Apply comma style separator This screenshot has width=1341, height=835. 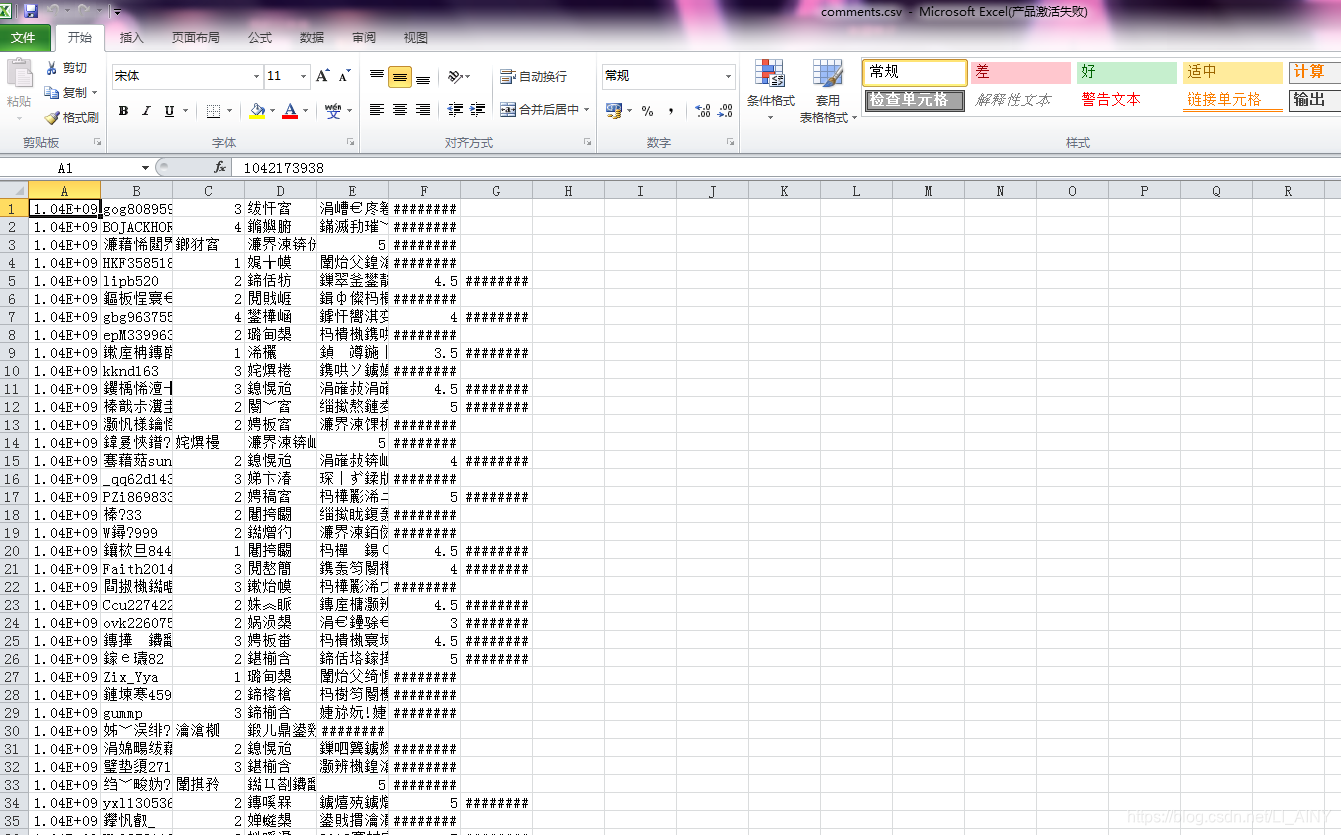pyautogui.click(x=670, y=110)
